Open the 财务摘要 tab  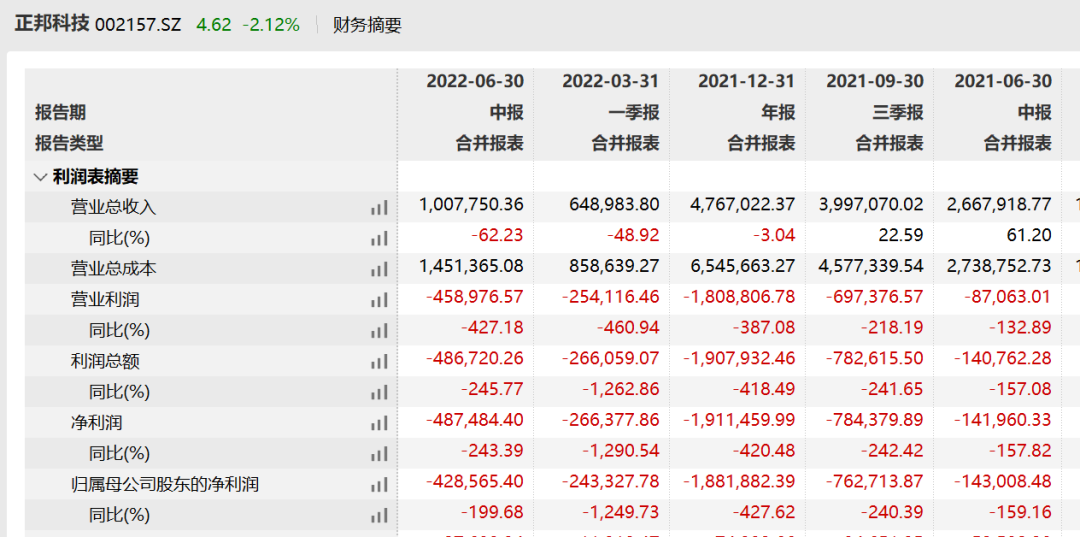coord(367,25)
